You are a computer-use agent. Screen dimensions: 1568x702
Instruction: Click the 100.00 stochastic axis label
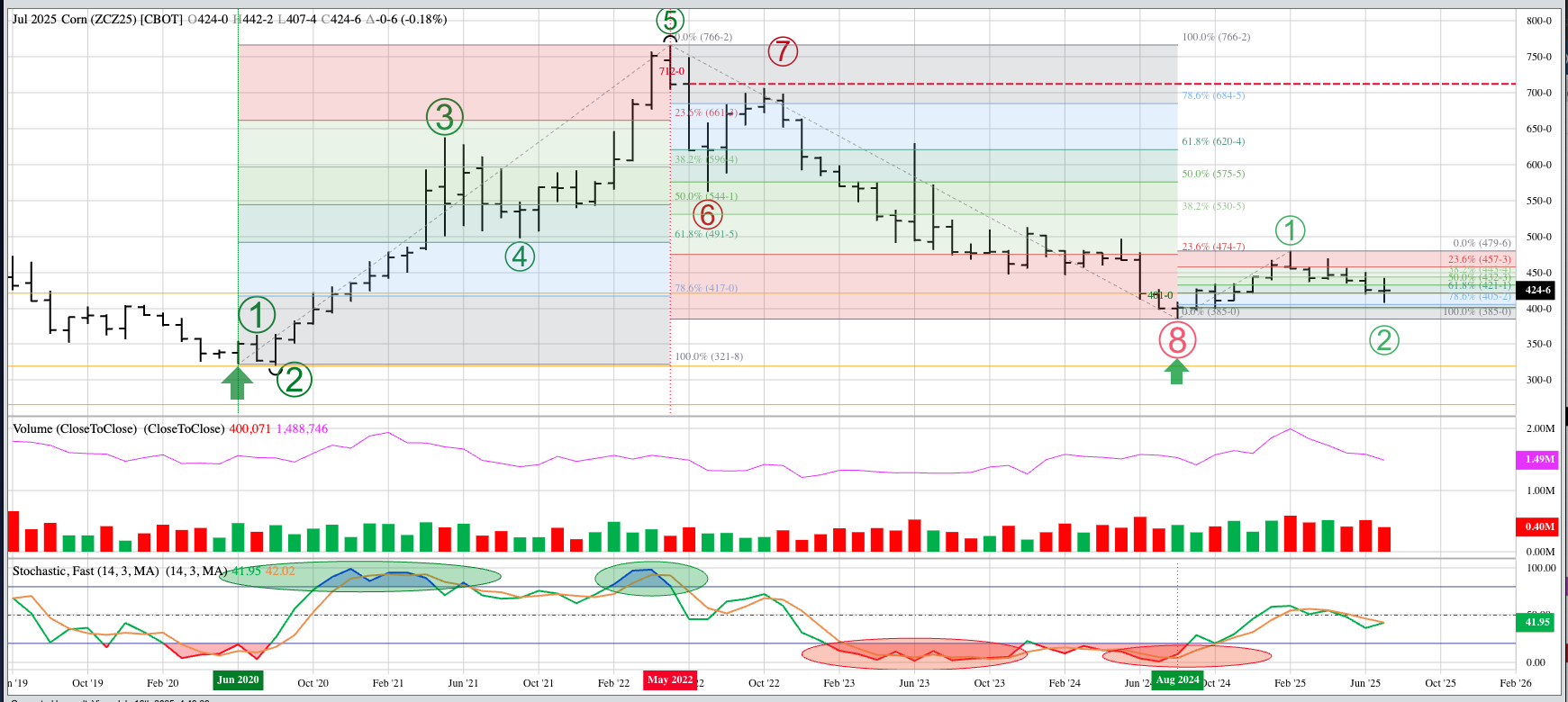tap(1541, 568)
